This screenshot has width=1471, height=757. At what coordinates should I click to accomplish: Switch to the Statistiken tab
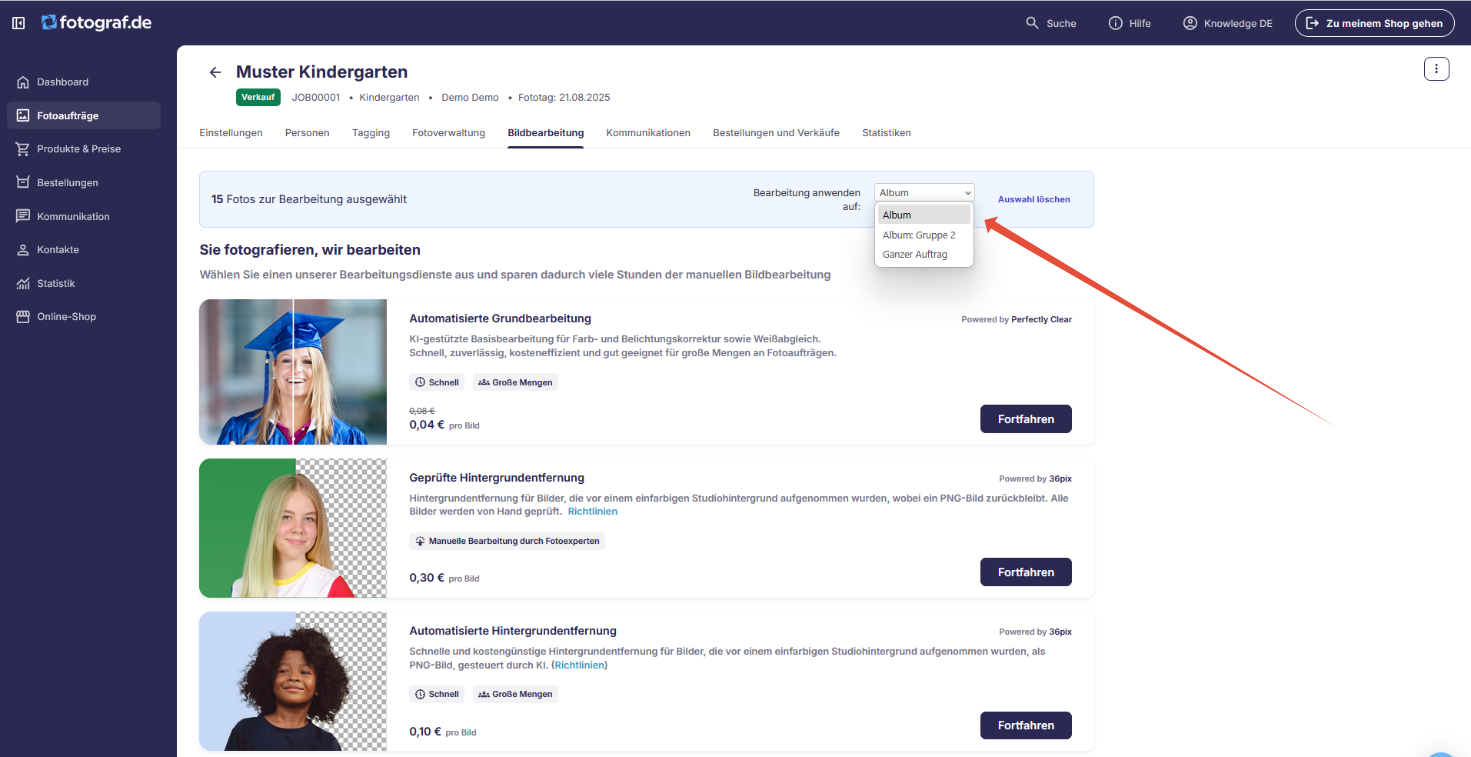point(886,133)
